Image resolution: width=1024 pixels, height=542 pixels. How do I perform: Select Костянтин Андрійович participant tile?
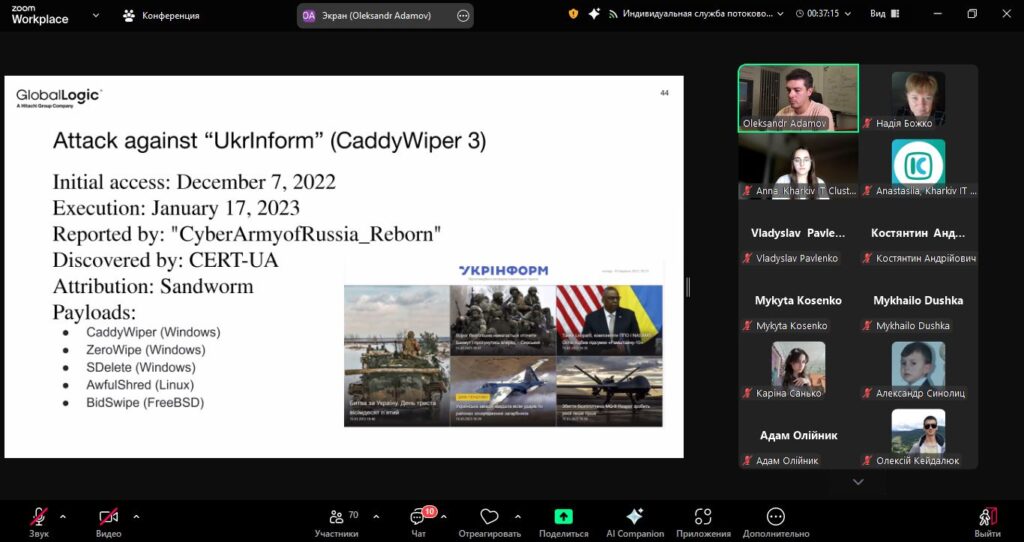(x=918, y=233)
